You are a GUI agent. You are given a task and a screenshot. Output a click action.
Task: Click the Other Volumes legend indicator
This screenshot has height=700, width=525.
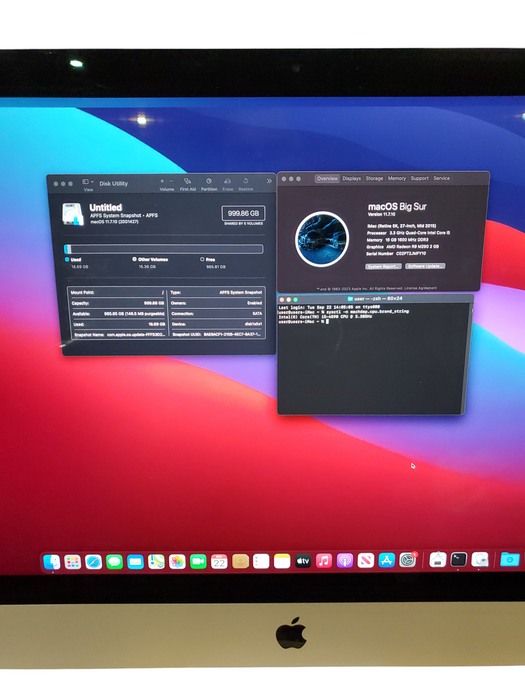pos(134,259)
